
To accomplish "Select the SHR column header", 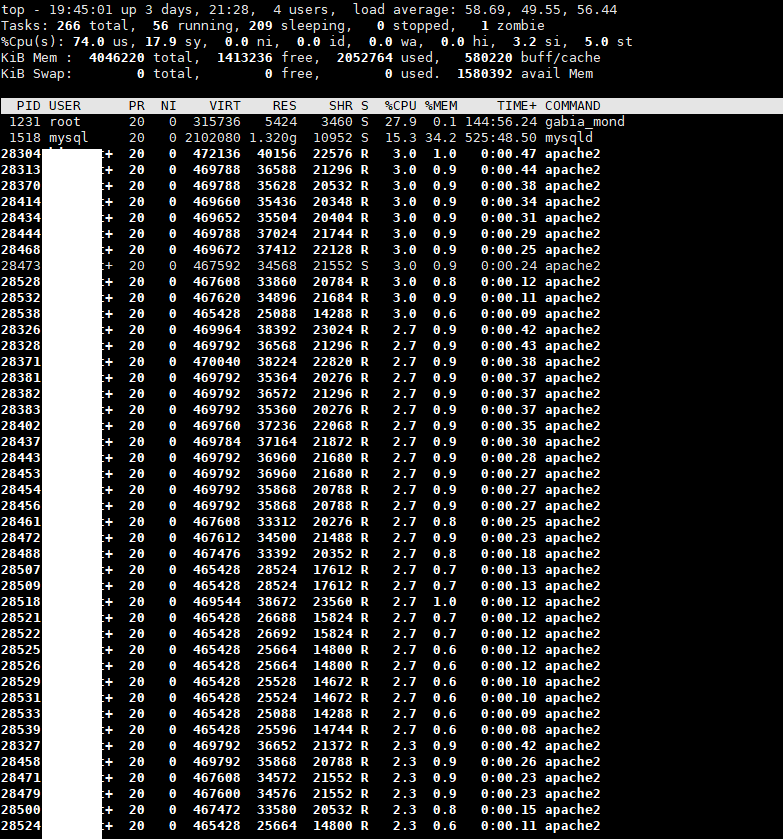I will [340, 106].
